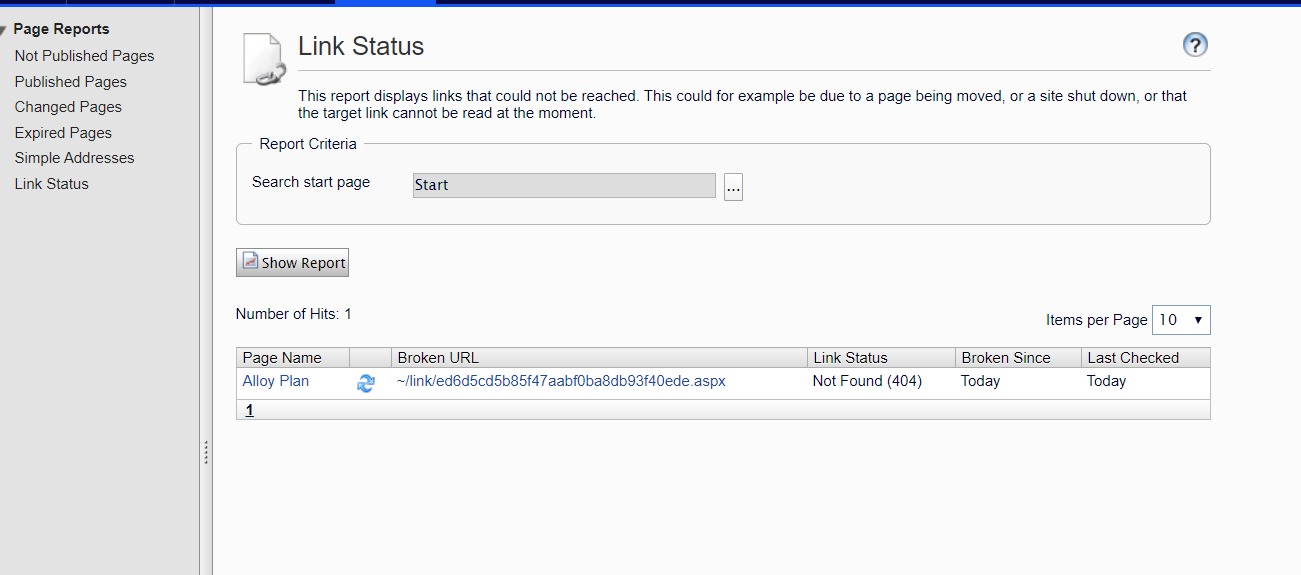The width and height of the screenshot is (1301, 575).
Task: Open the Items per Page dropdown
Action: (1181, 320)
